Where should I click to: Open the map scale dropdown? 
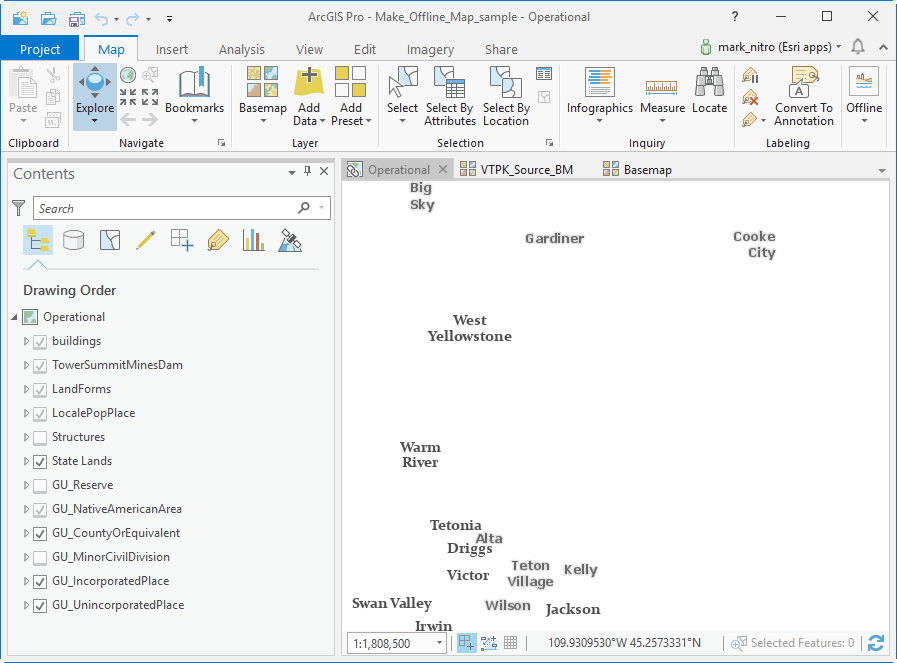coord(439,643)
